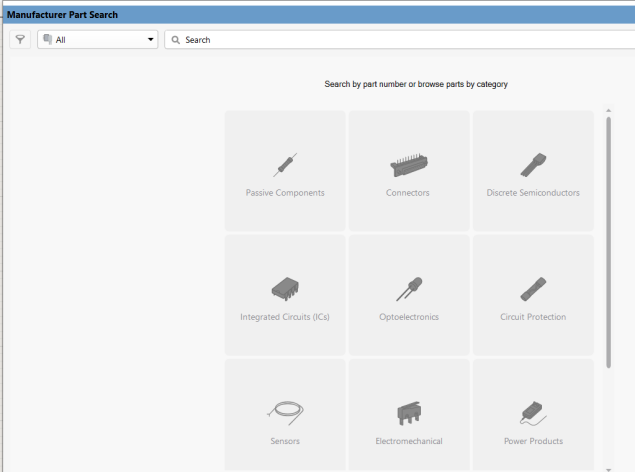This screenshot has height=472, width=635.
Task: Choose the Discrete Semiconductors icon
Action: click(x=533, y=164)
